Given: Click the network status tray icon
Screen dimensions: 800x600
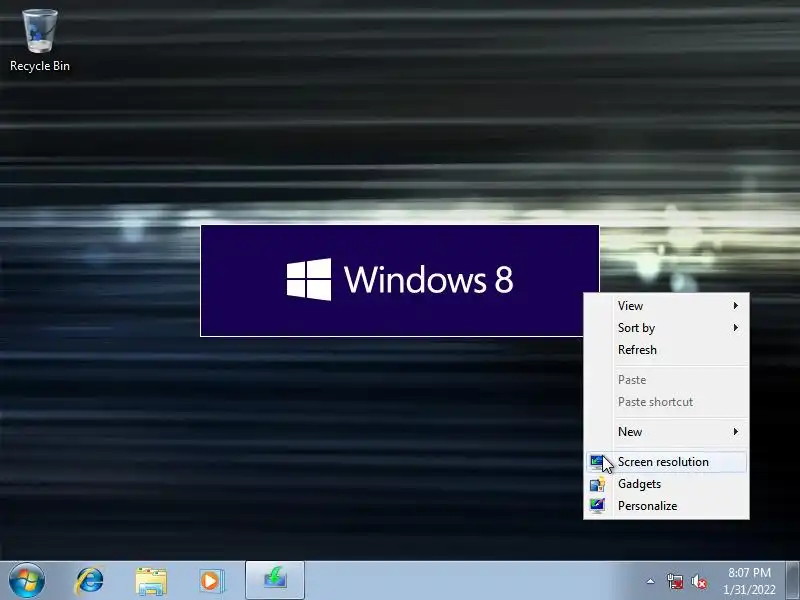Looking at the screenshot, I should point(675,581).
